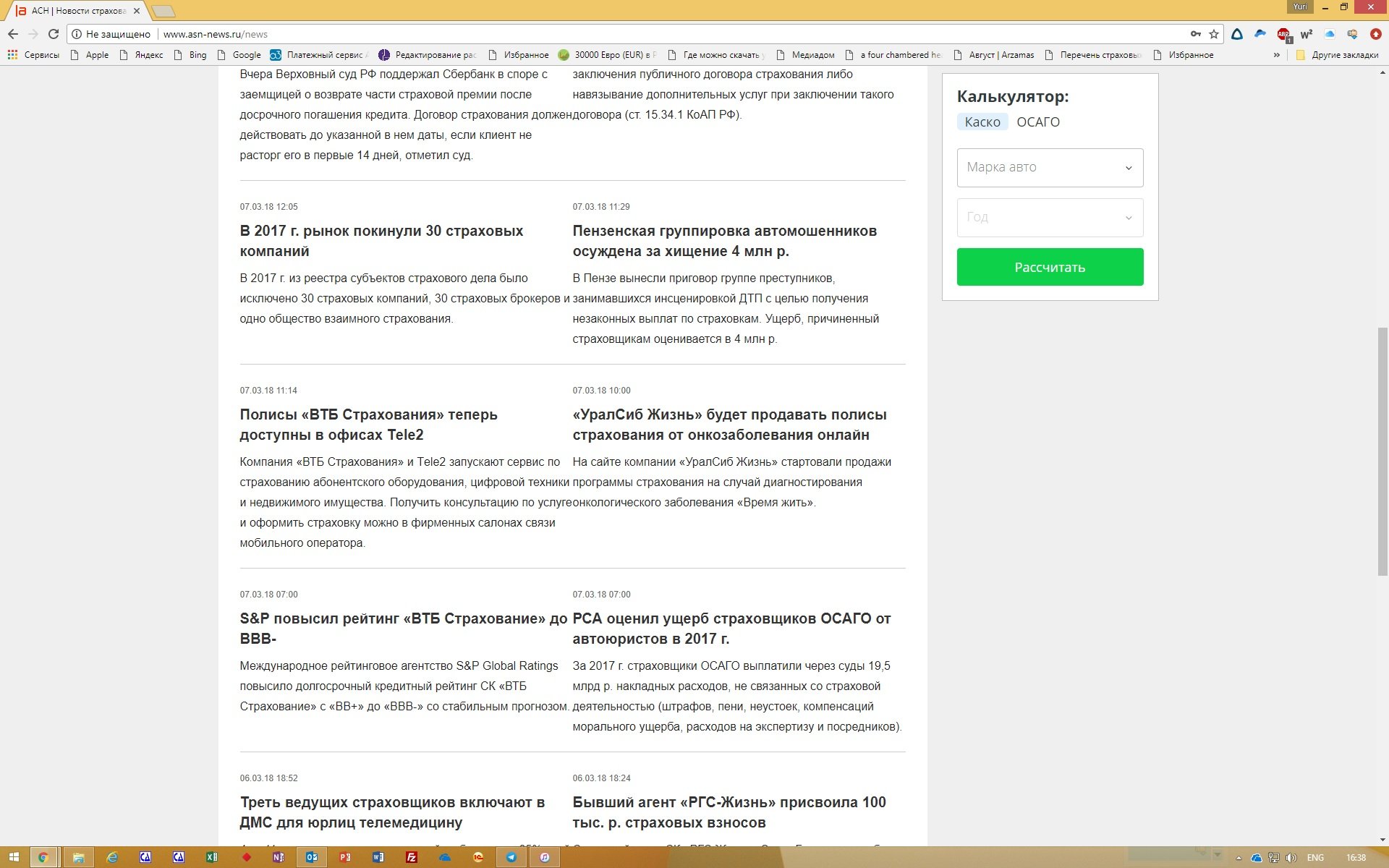This screenshot has height=868, width=1389.
Task: Open File Explorer from the taskbar
Action: (x=78, y=857)
